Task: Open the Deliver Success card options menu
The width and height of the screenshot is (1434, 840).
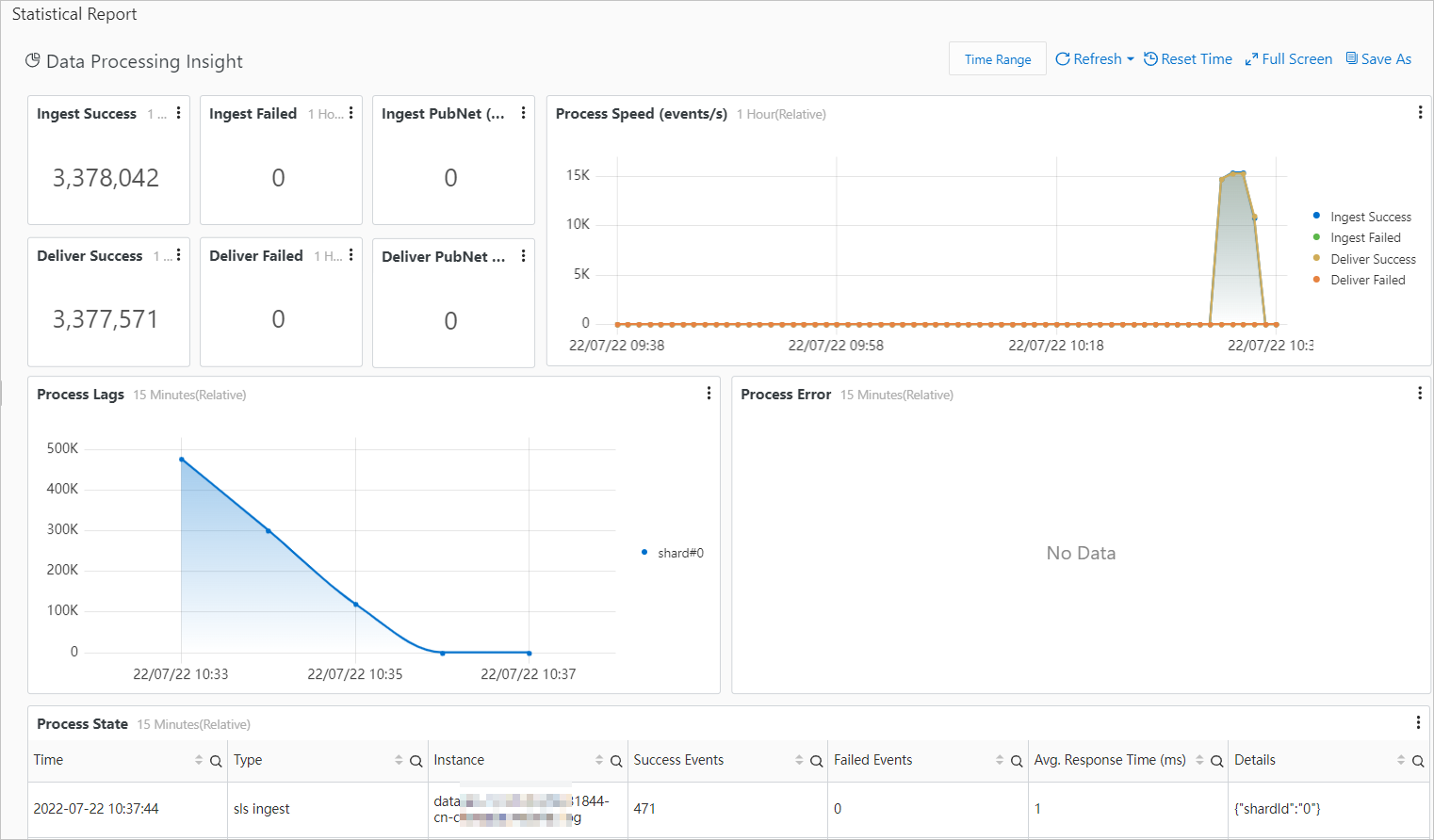Action: click(x=178, y=255)
